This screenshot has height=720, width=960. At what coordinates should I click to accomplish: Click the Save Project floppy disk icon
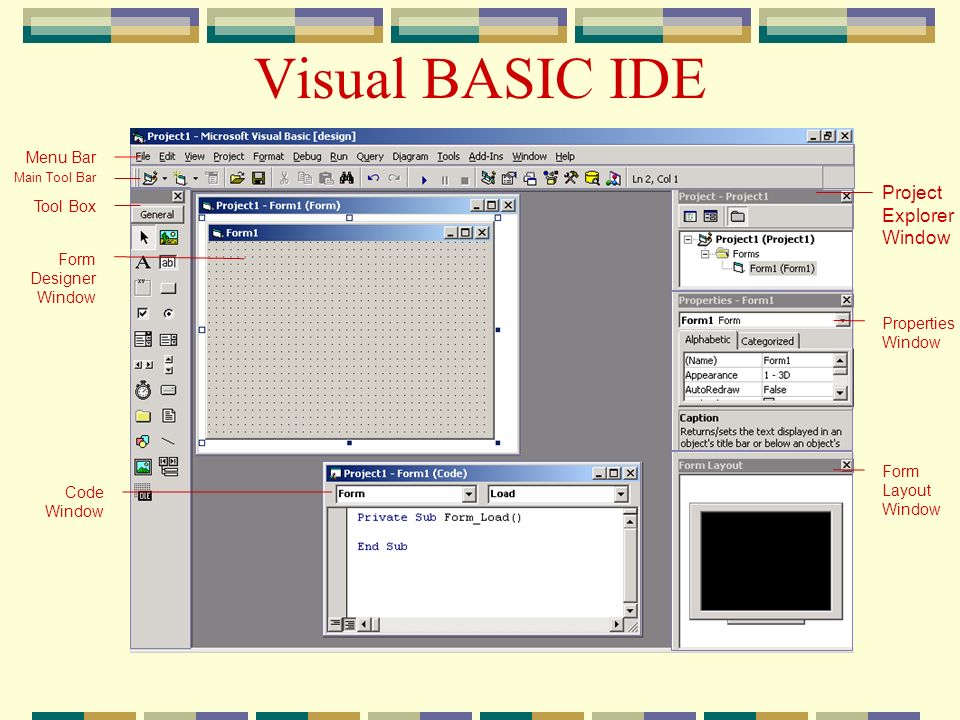pyautogui.click(x=258, y=178)
